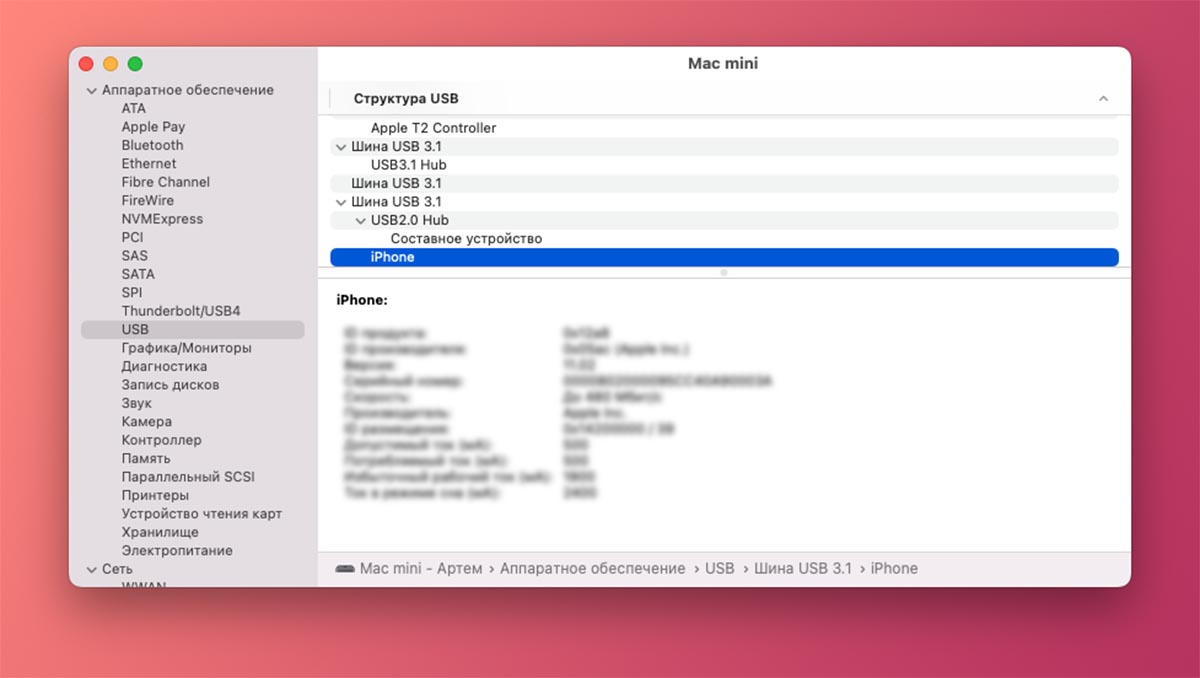This screenshot has height=678, width=1200.
Task: Close the Mac mini window with red button
Action: 86,64
